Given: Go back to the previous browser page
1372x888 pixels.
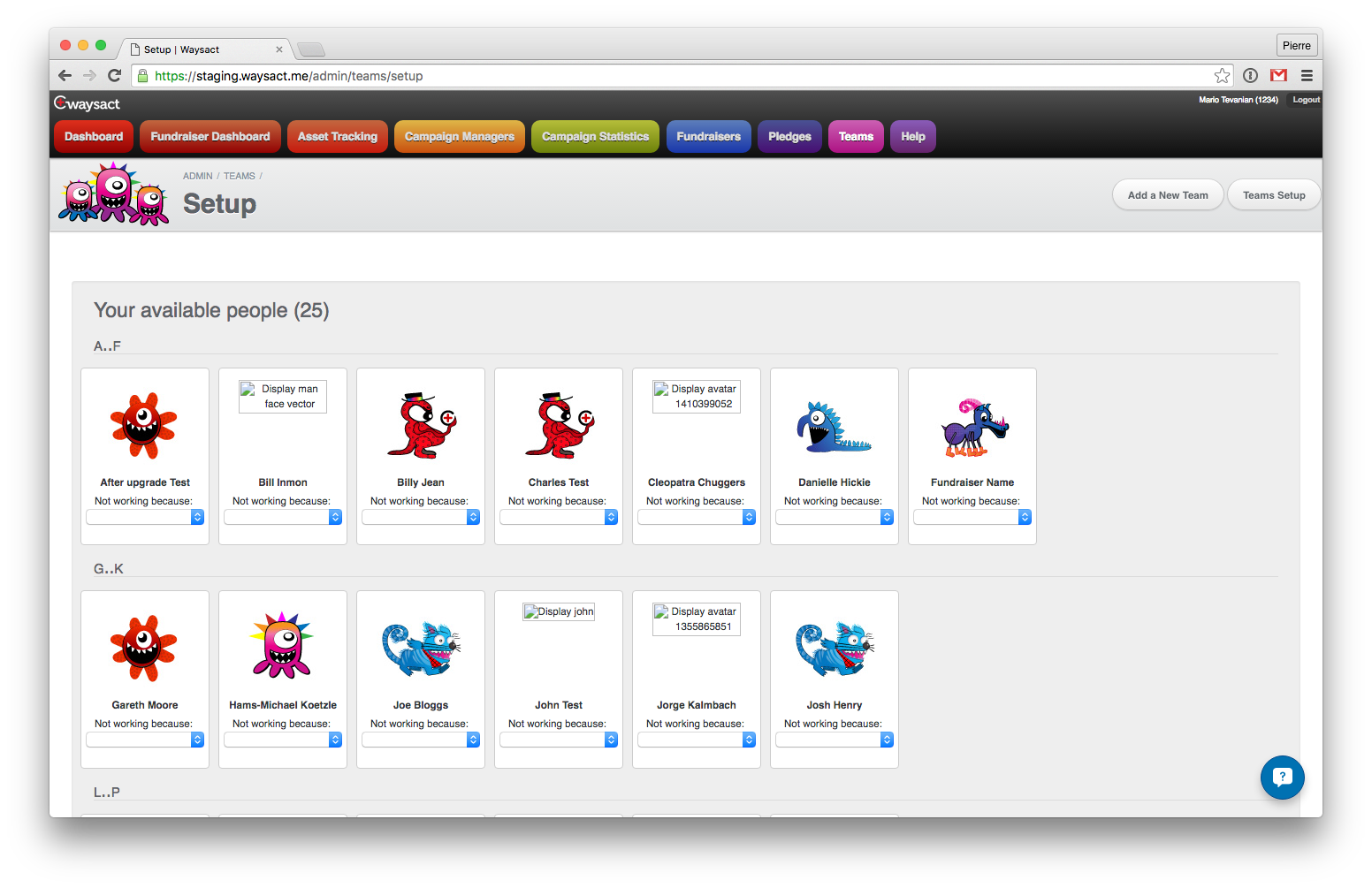Looking at the screenshot, I should click(x=65, y=76).
